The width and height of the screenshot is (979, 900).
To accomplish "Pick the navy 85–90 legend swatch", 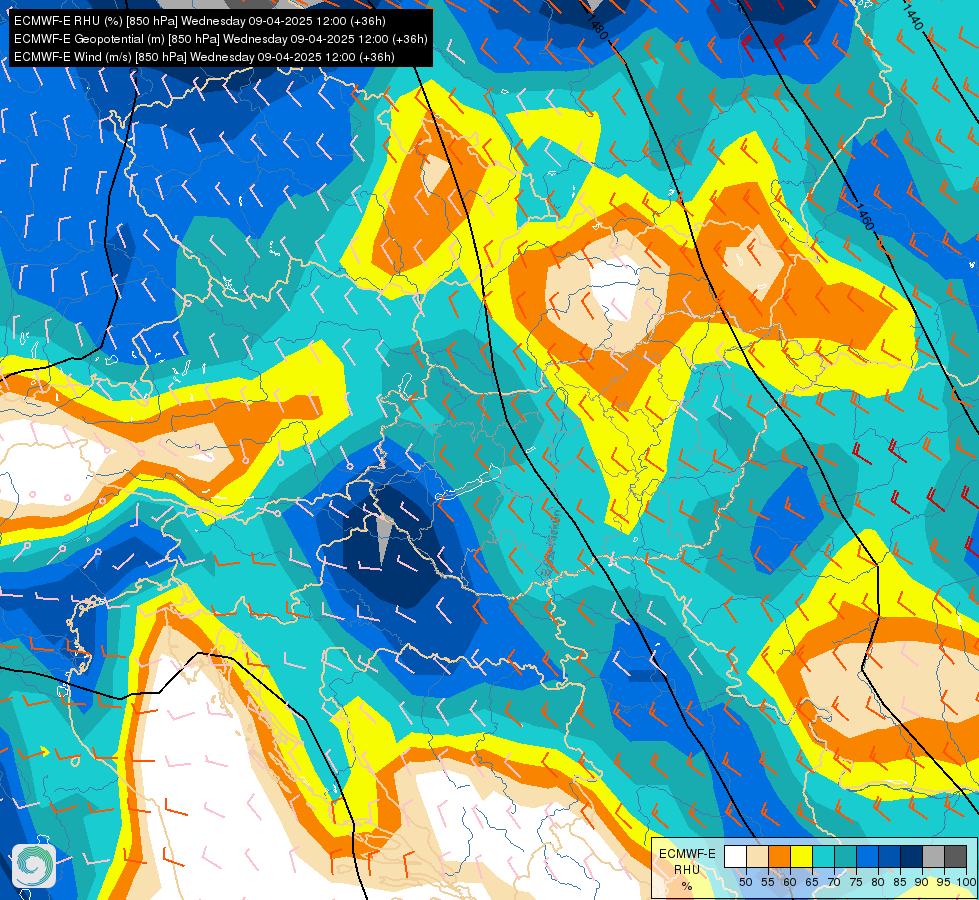I will (912, 856).
